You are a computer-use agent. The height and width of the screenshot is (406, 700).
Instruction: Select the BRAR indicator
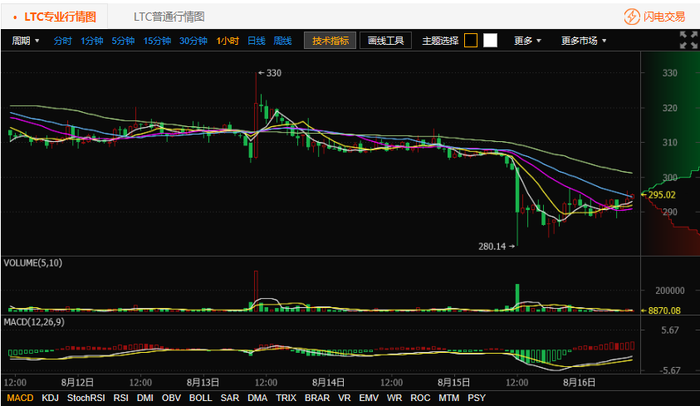pyautogui.click(x=317, y=398)
